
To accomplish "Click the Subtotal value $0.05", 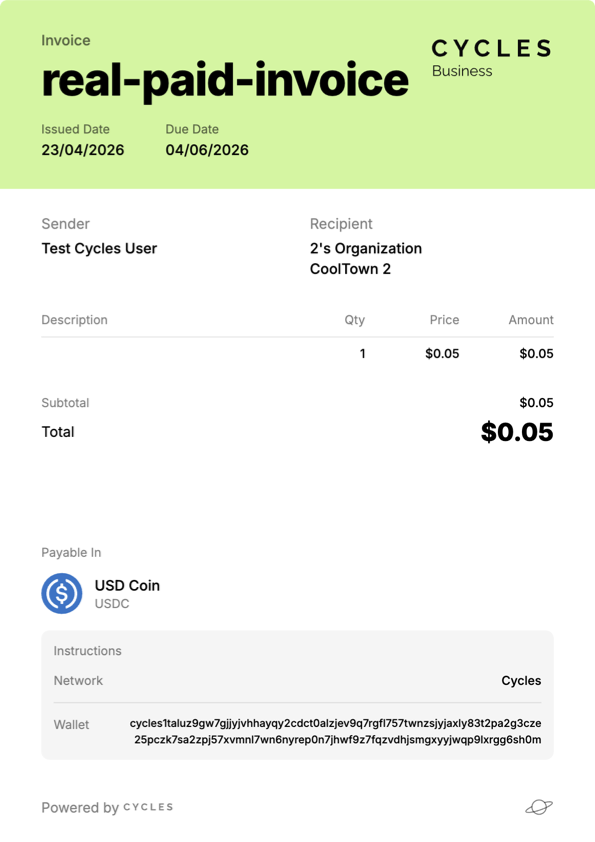I will (536, 403).
